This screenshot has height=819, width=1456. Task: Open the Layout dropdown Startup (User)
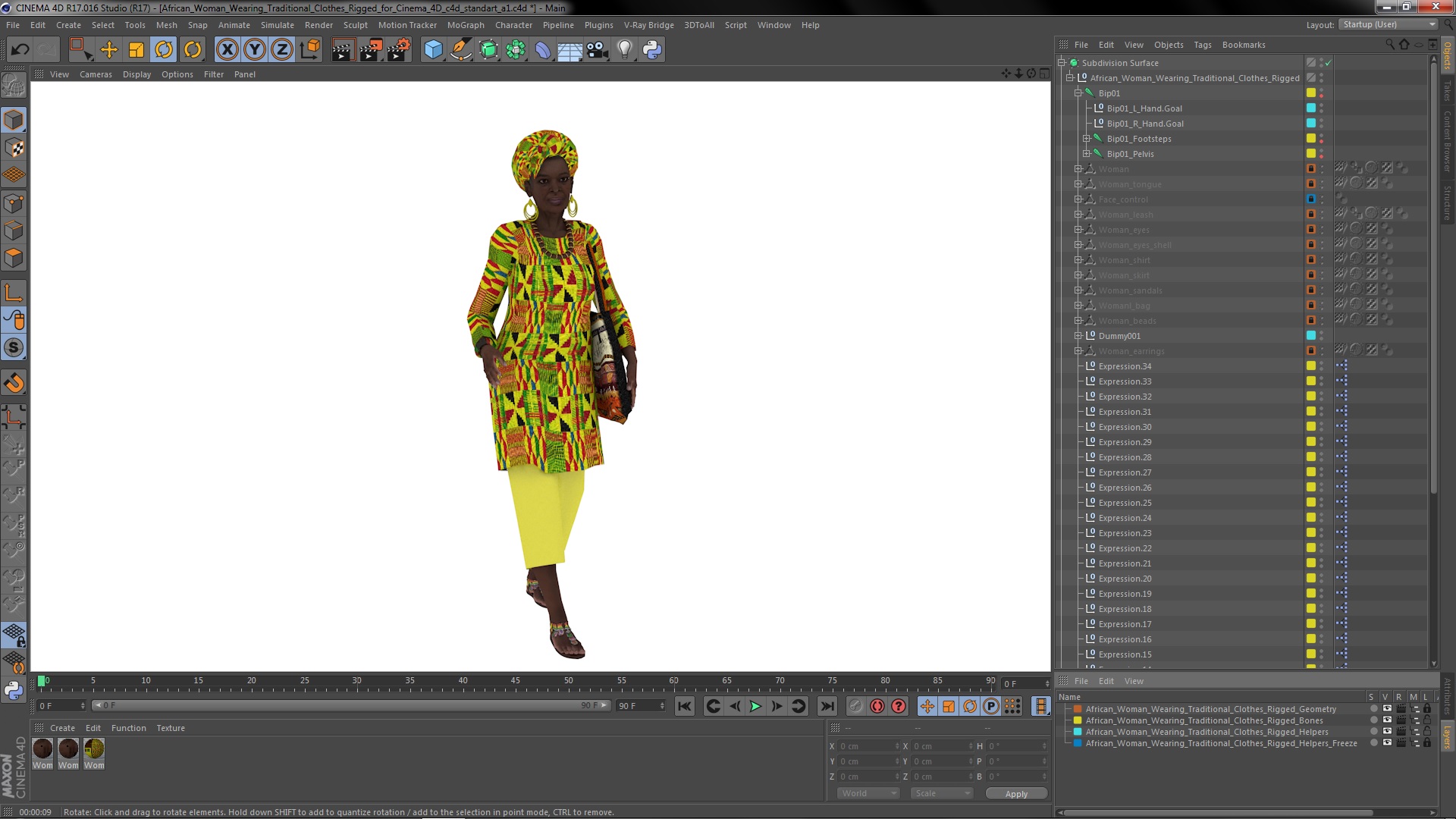point(1387,25)
